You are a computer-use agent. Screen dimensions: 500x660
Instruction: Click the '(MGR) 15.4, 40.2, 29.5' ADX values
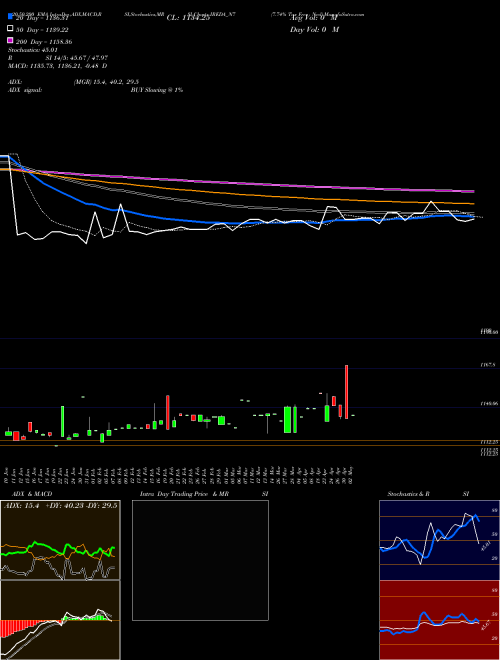[x=106, y=82]
